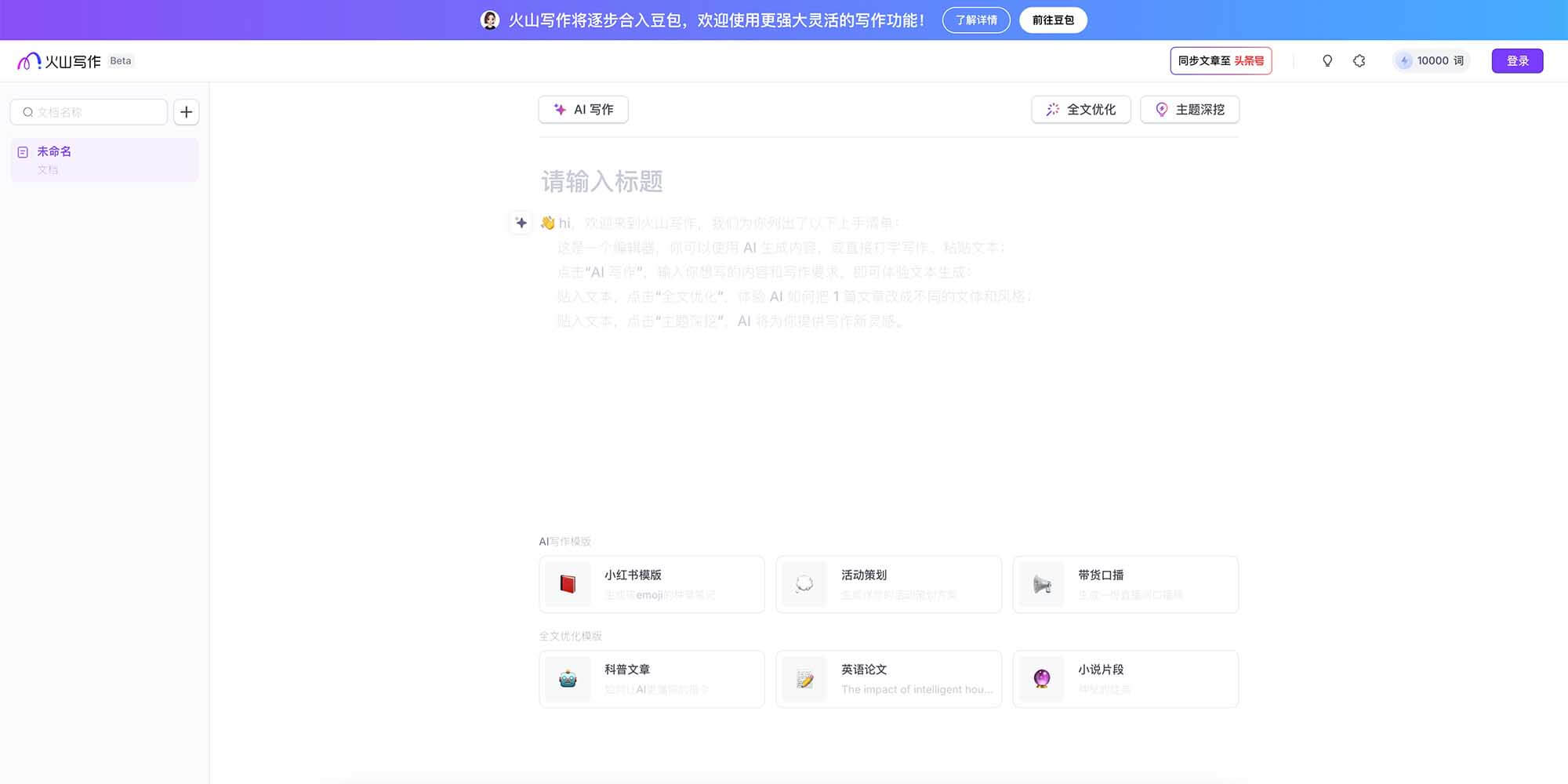The width and height of the screenshot is (1568, 784).
Task: Open the 科普文章 robot template icon
Action: point(567,678)
